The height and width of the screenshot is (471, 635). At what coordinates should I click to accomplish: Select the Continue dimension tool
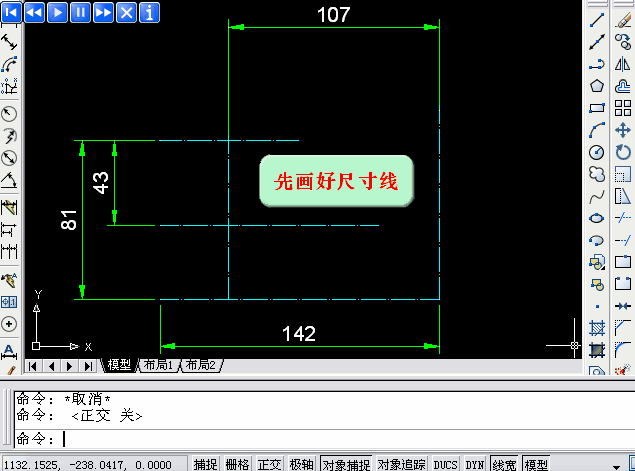[9, 251]
